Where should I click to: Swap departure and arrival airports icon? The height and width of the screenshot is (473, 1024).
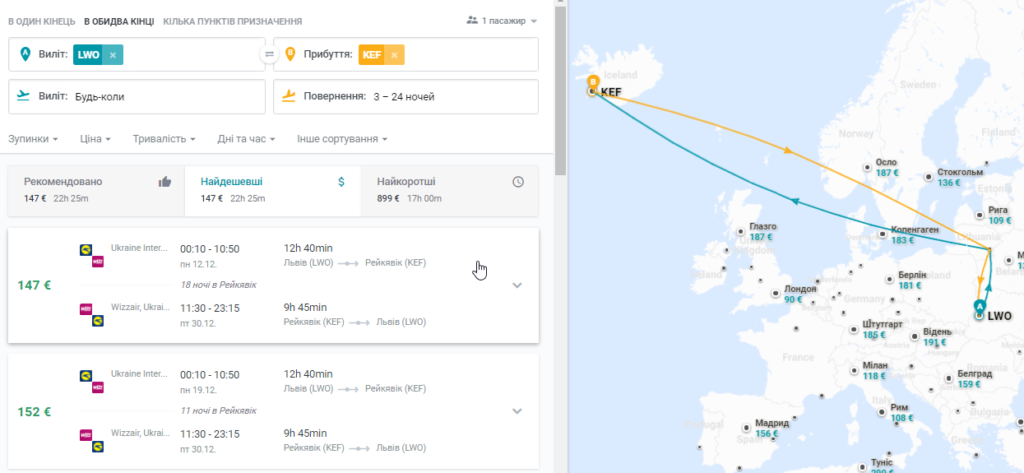click(269, 54)
